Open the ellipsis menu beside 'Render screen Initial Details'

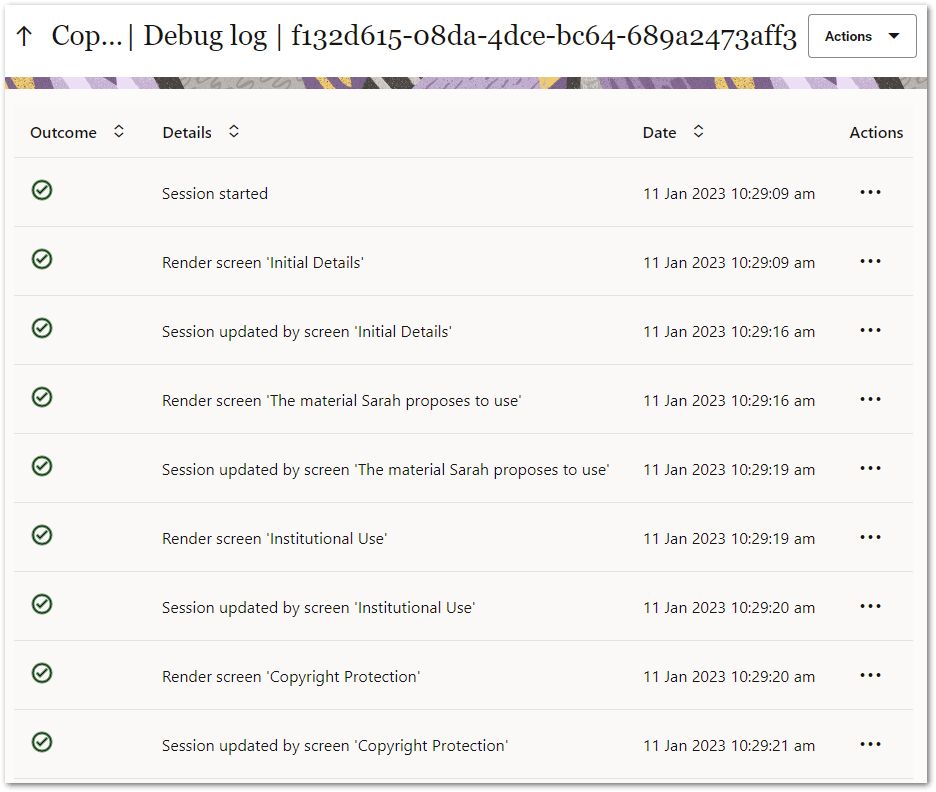point(870,260)
